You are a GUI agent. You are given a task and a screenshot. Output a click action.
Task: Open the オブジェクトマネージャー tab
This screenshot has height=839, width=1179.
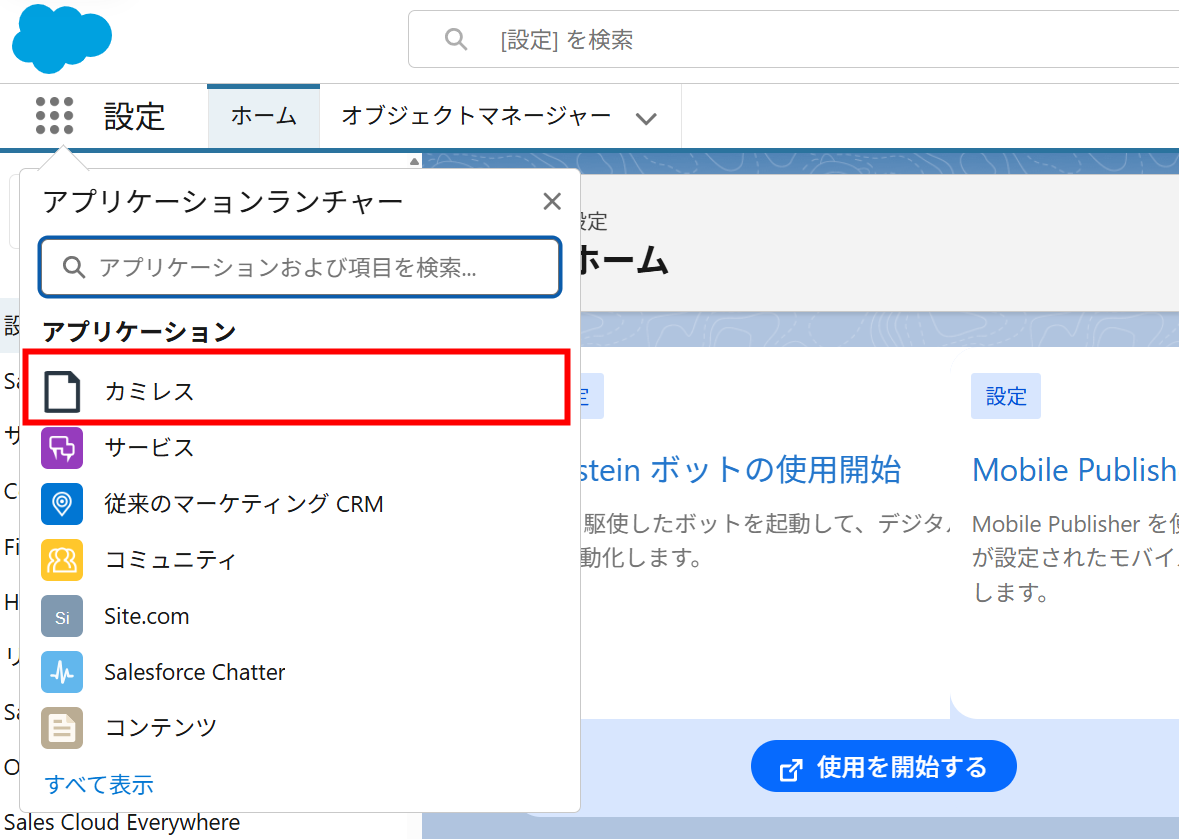coord(475,116)
